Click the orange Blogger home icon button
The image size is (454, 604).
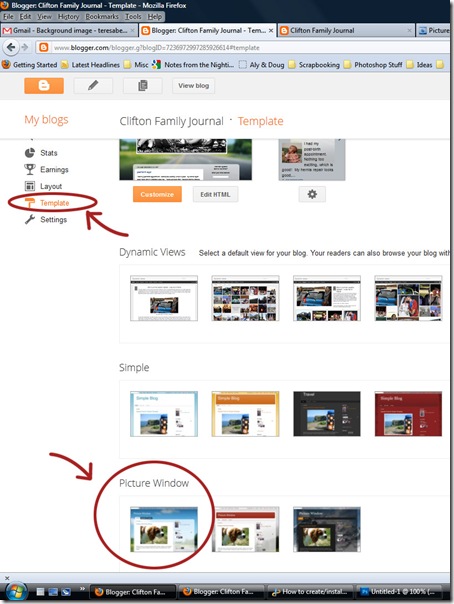coord(44,86)
